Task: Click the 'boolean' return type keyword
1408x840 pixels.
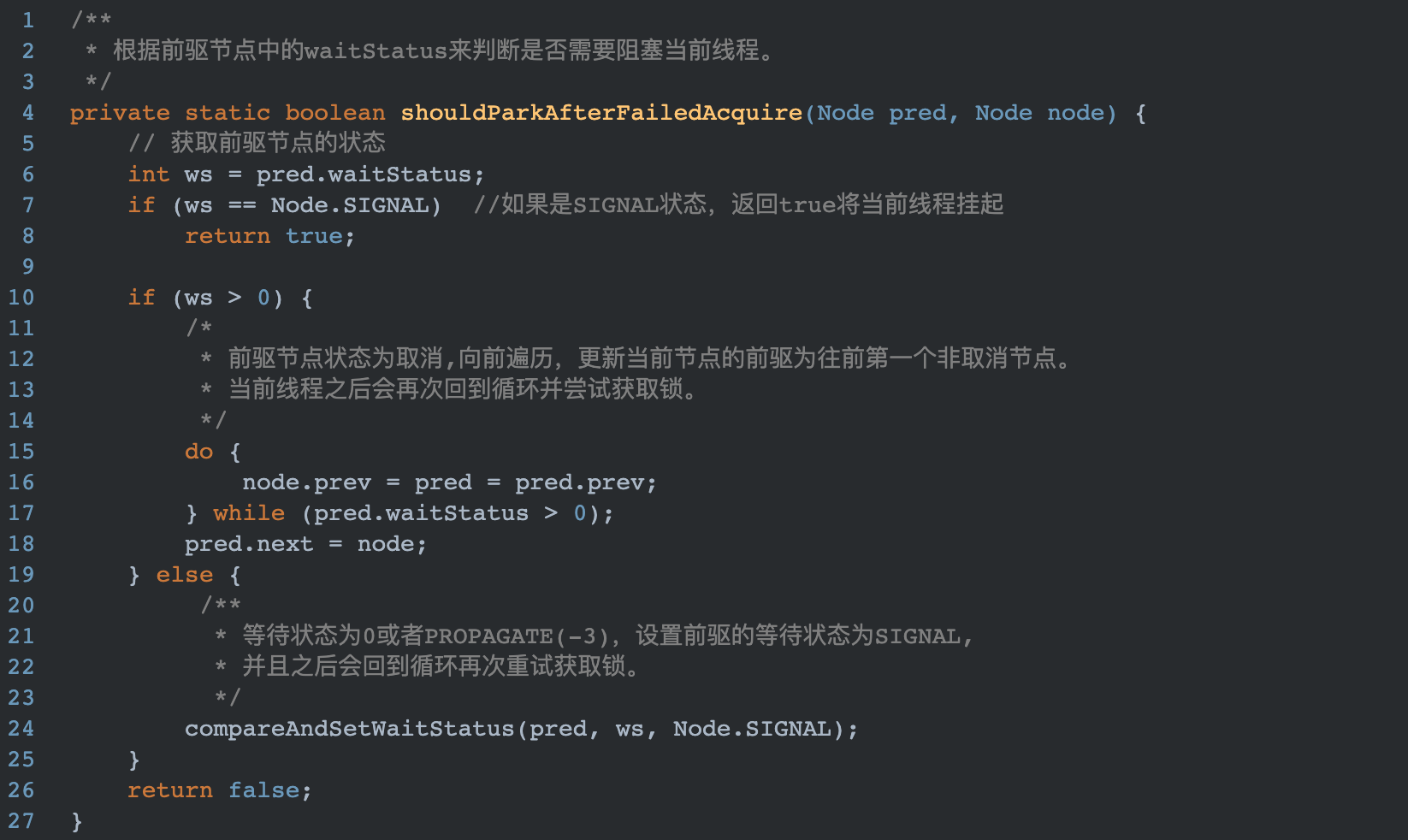Action: pyautogui.click(x=335, y=112)
